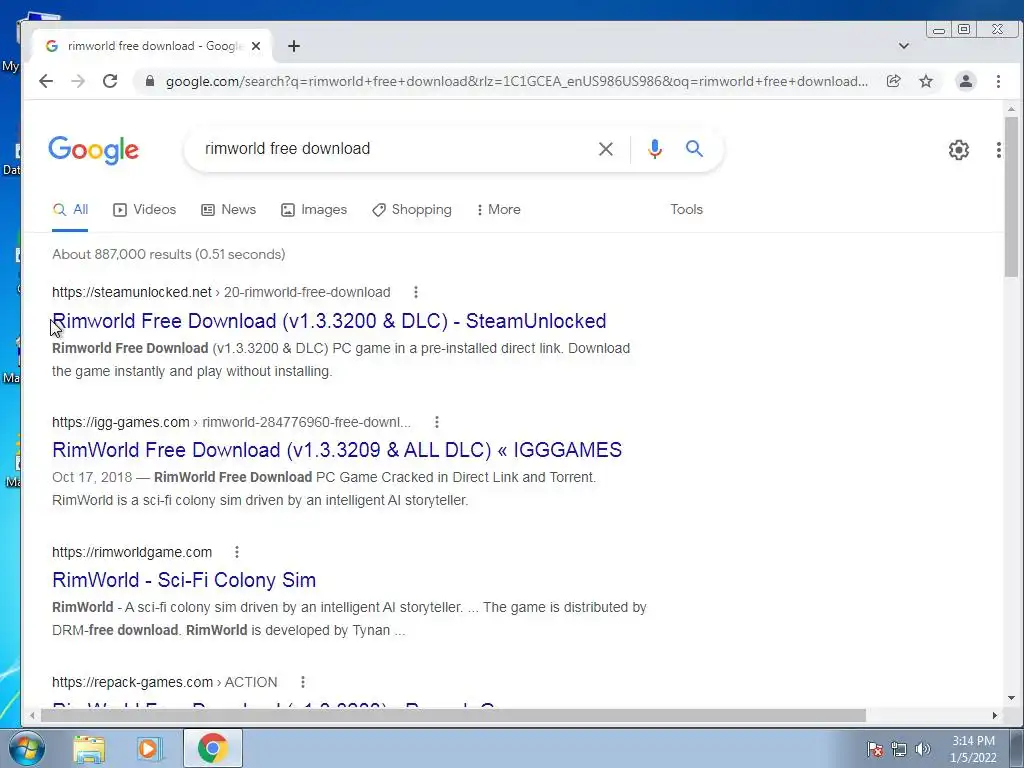Clear the search box with the X

coord(605,149)
